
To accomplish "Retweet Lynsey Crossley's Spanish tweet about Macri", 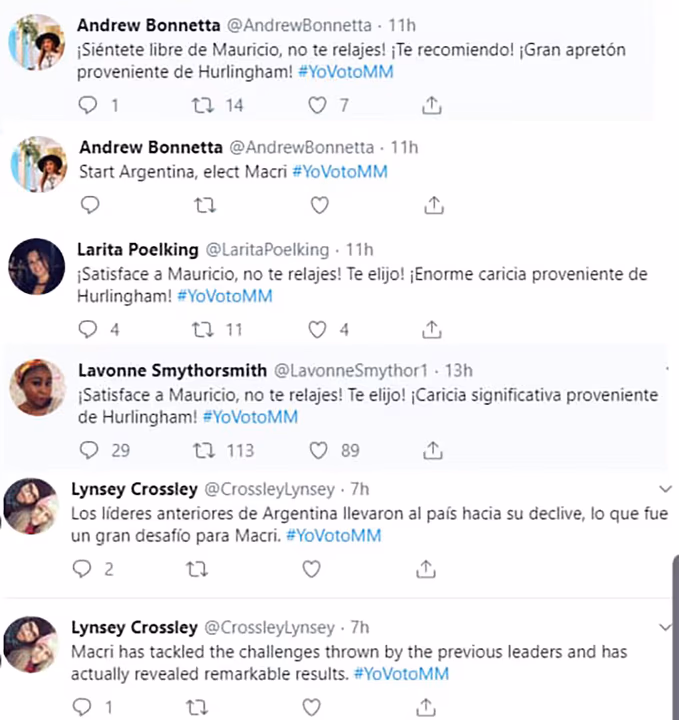I will pyautogui.click(x=197, y=569).
